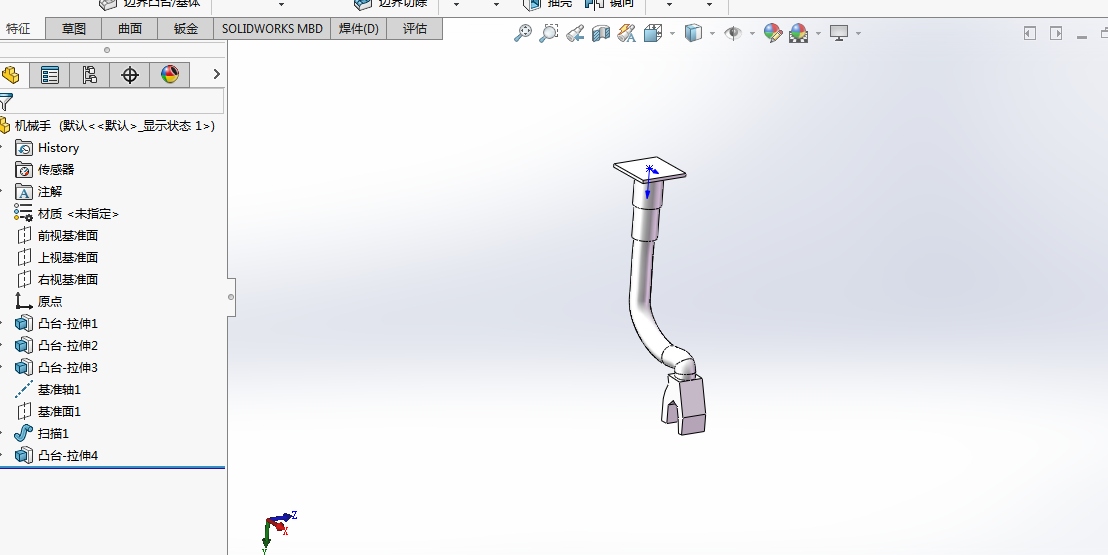Click History folder icon
The image size is (1108, 555).
pyautogui.click(x=24, y=148)
